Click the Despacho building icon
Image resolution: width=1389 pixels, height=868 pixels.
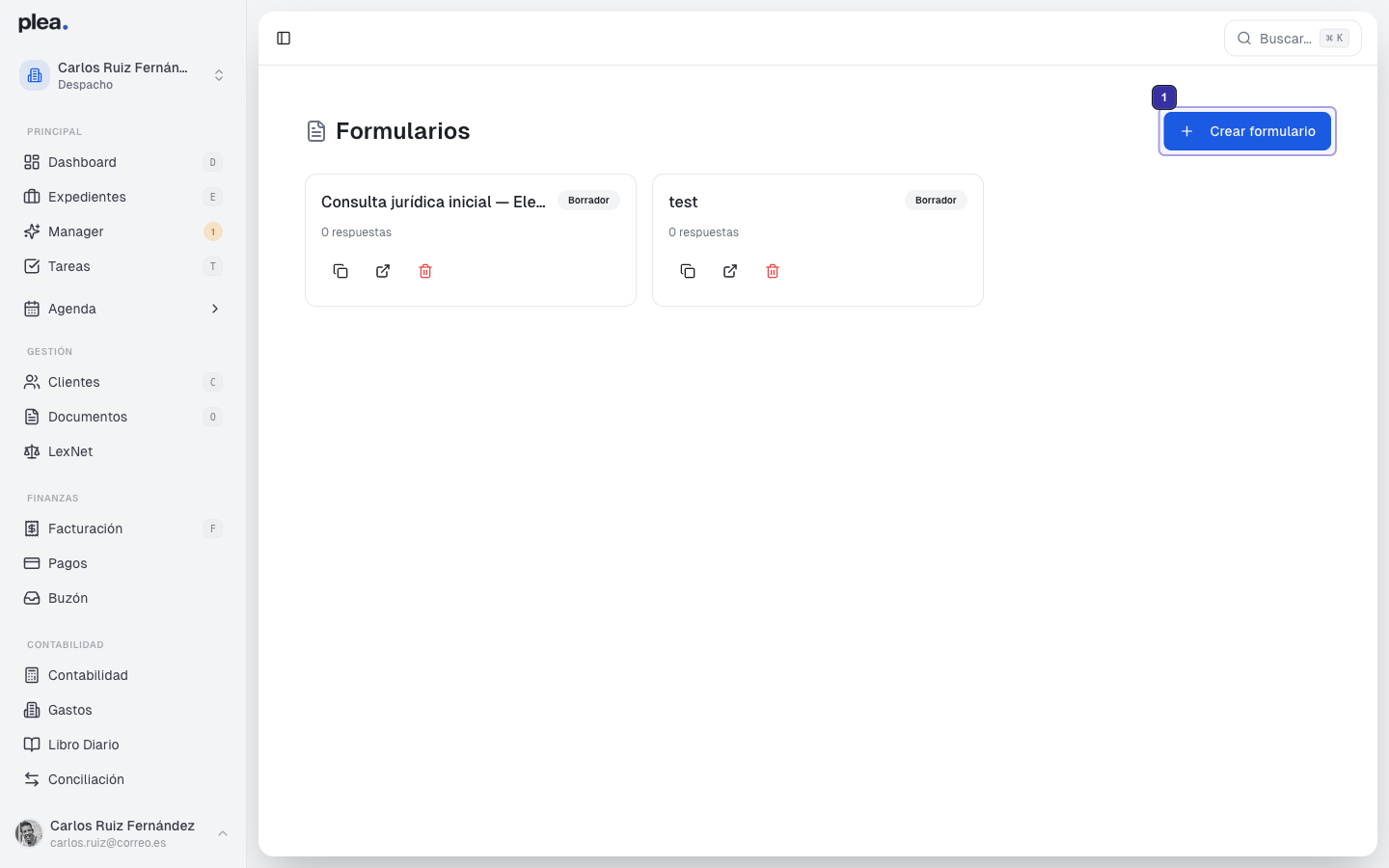pos(35,75)
